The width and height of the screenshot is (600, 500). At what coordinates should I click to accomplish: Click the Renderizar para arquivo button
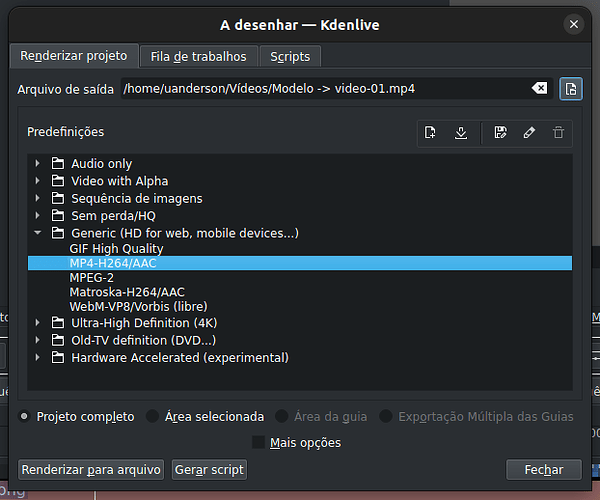click(91, 469)
